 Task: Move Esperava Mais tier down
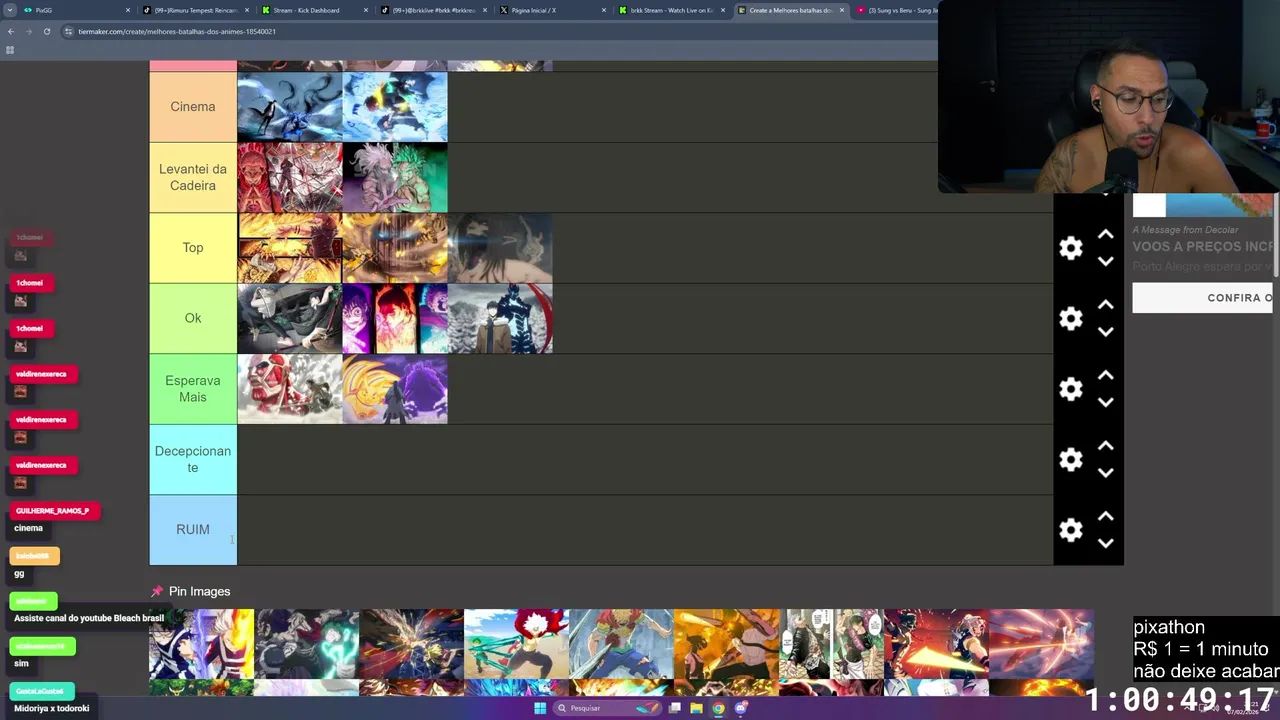(x=1105, y=402)
